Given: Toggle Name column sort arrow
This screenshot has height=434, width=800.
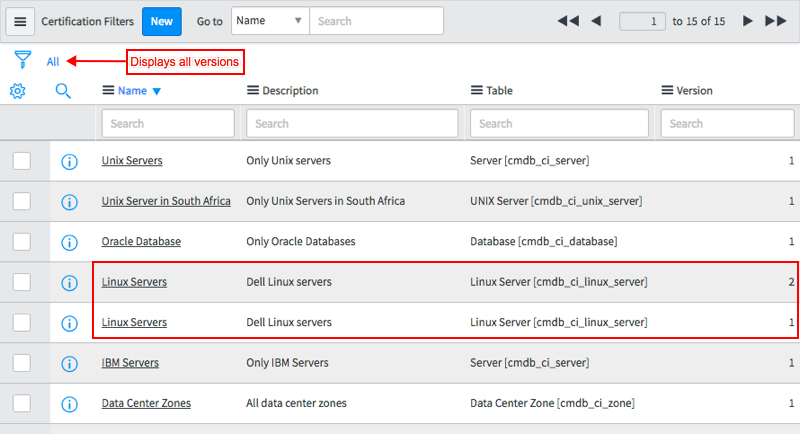Looking at the screenshot, I should (x=157, y=91).
